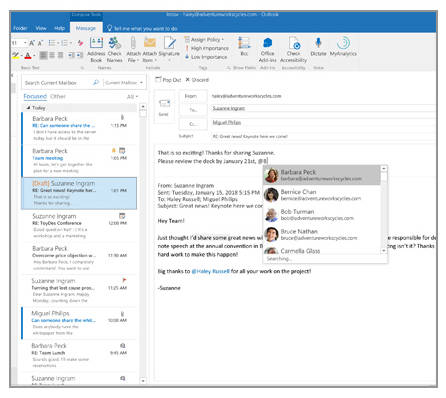Switch to the Message tab

pos(86,28)
